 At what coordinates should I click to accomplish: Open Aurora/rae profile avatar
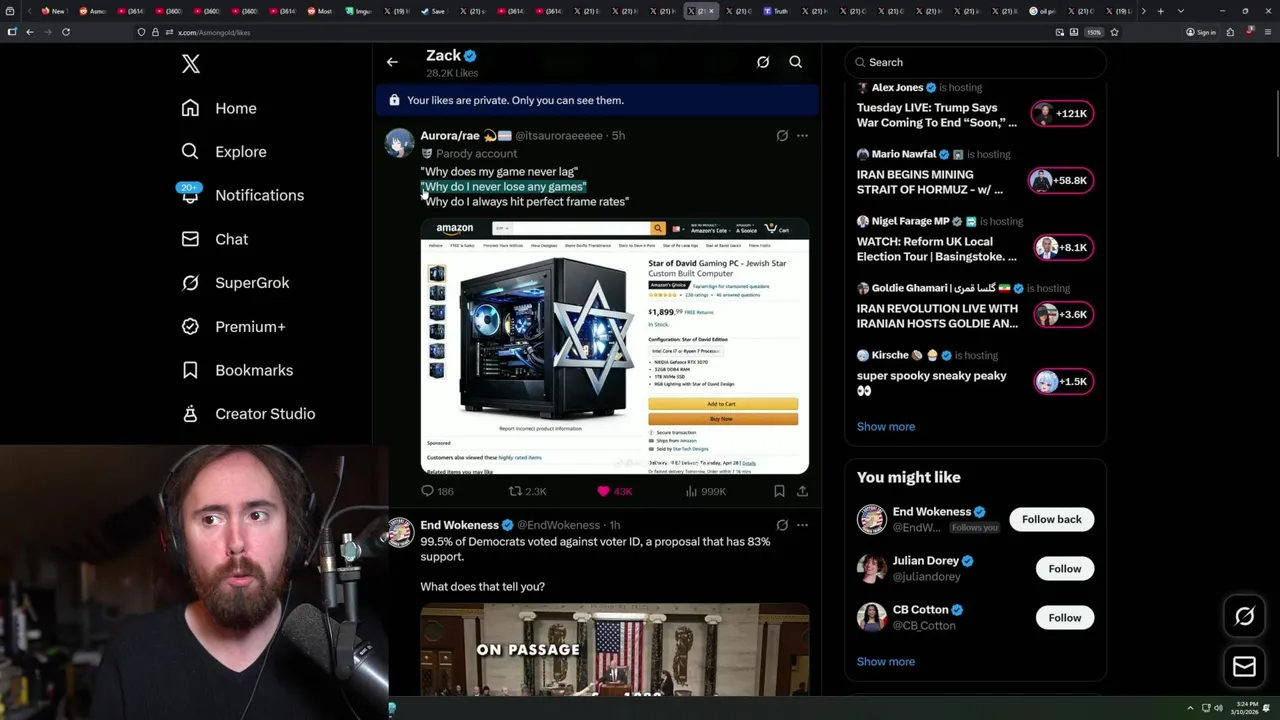click(400, 143)
